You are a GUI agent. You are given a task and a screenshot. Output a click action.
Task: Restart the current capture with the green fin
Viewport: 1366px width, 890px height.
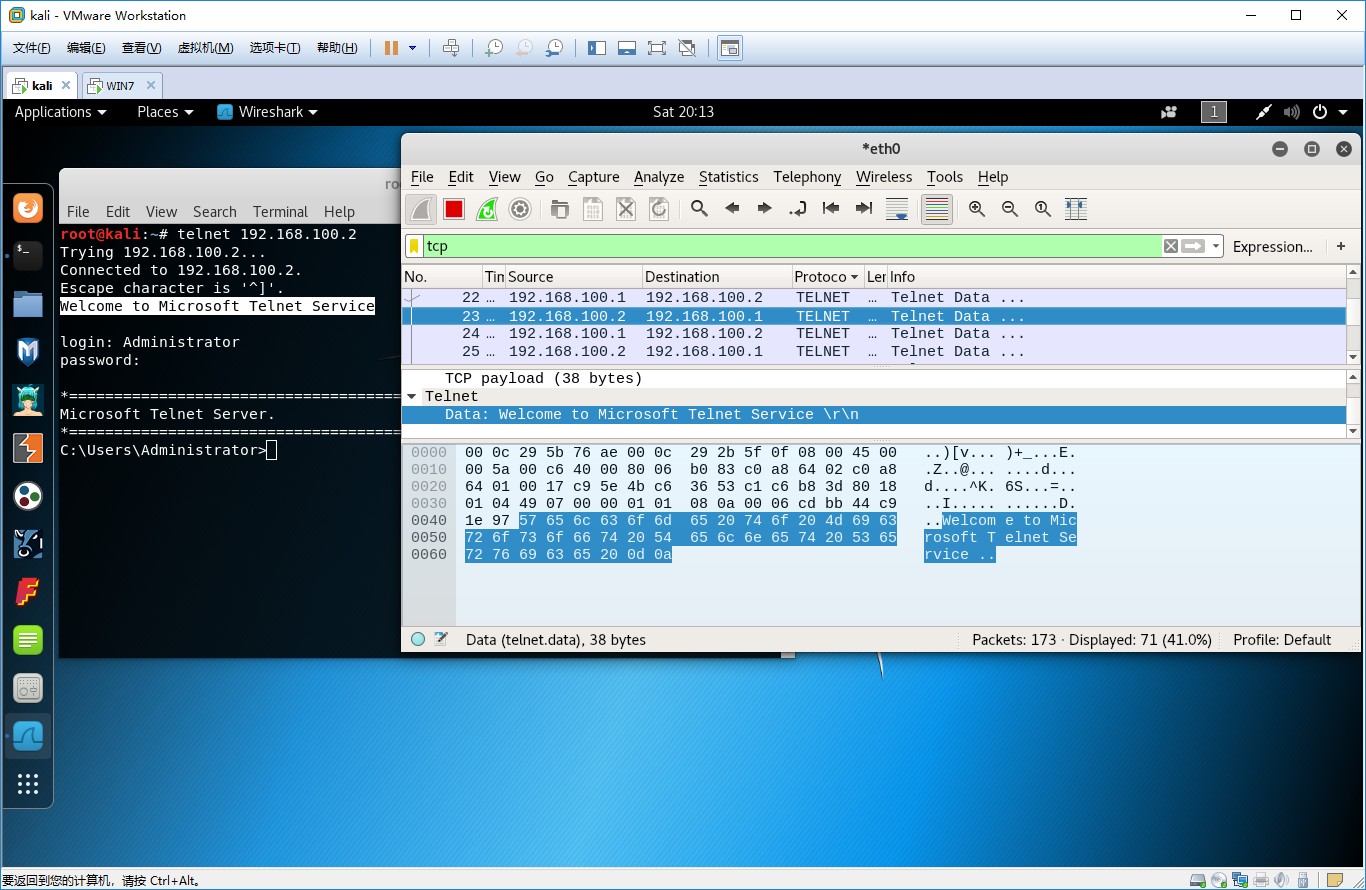click(x=487, y=209)
